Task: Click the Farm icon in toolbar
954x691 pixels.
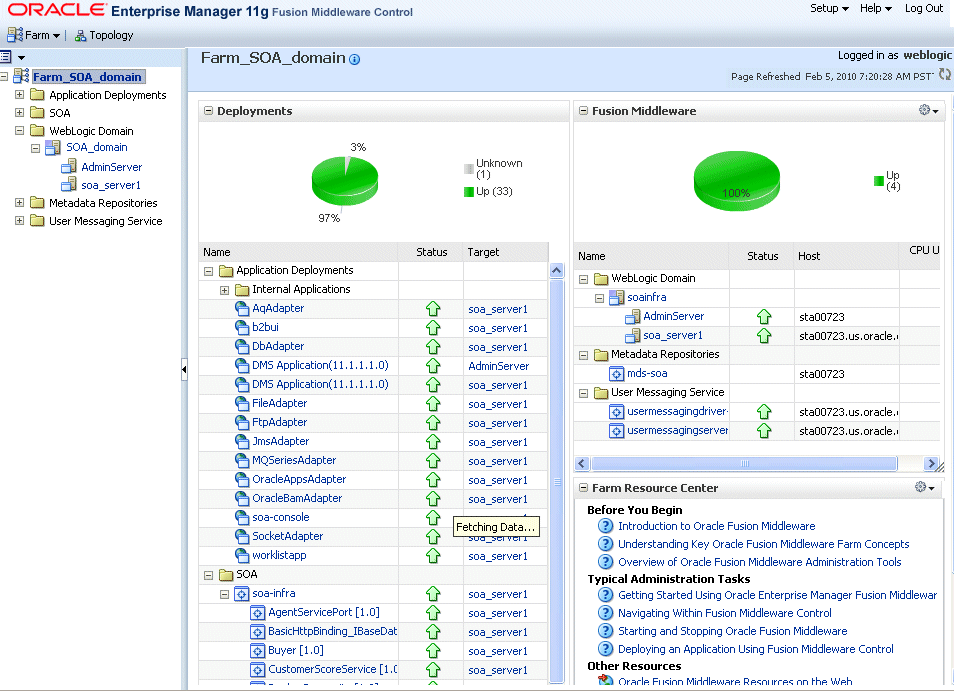Action: [x=15, y=35]
